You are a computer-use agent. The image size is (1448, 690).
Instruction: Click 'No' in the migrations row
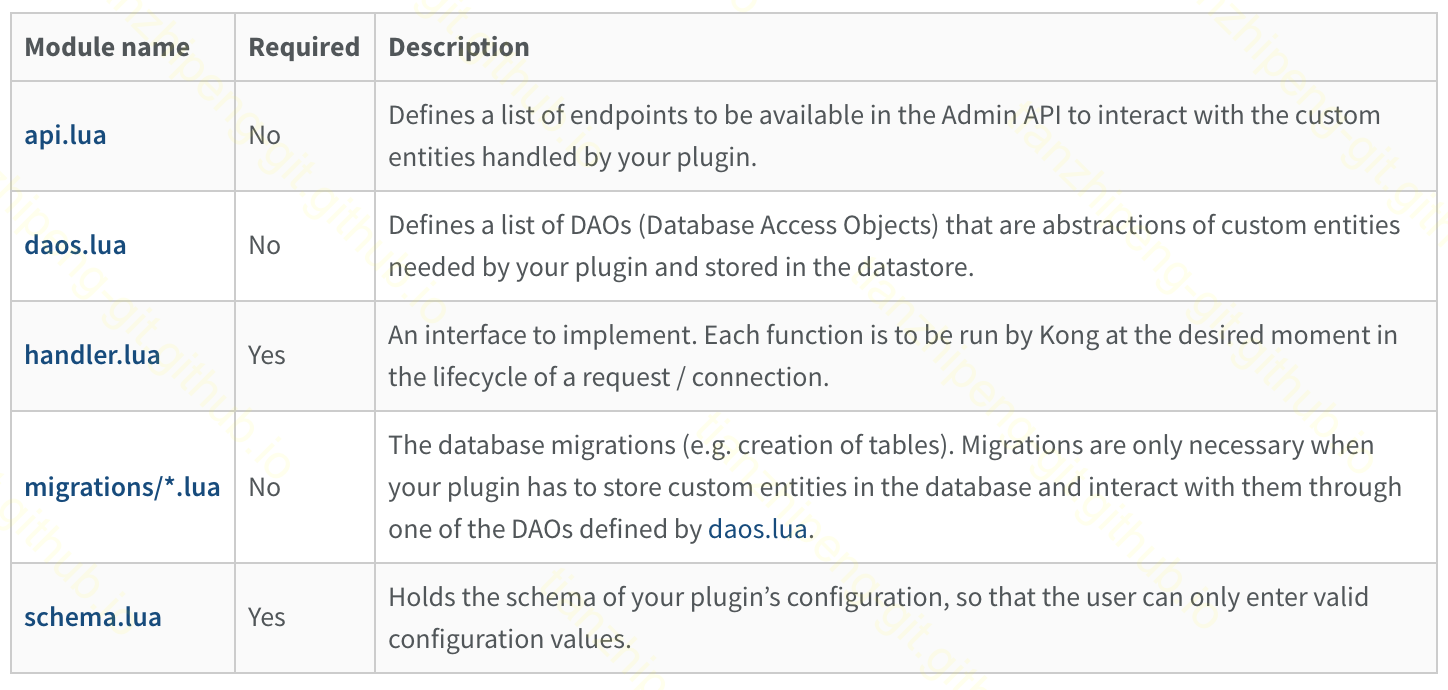pyautogui.click(x=265, y=487)
